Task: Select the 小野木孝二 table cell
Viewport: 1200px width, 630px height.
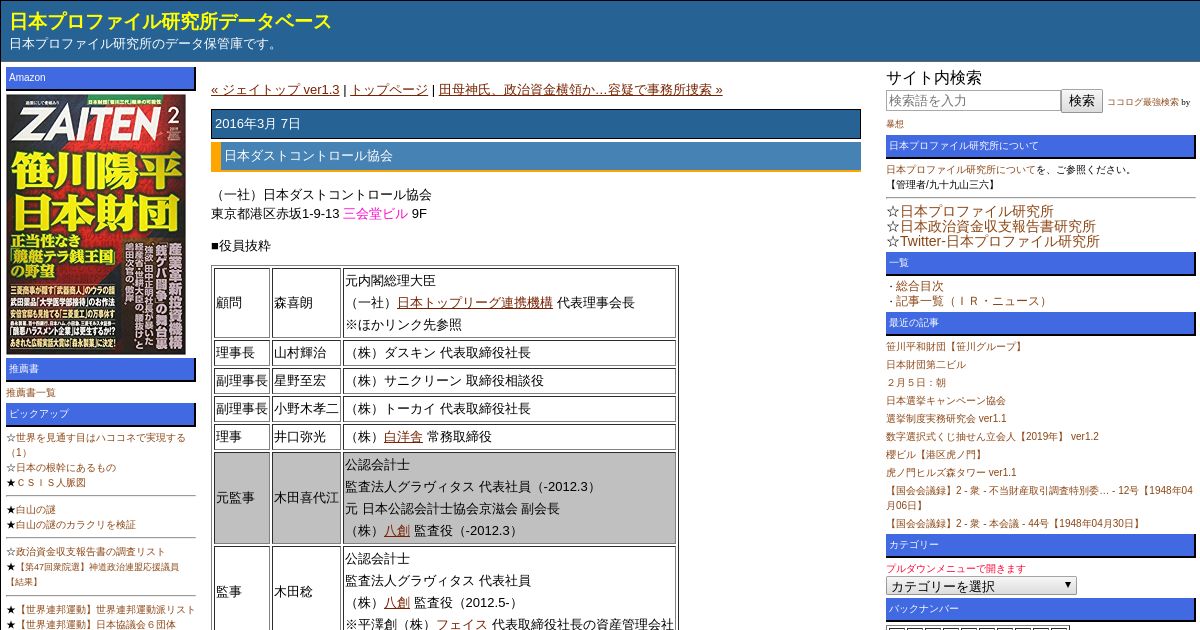Action: [306, 409]
